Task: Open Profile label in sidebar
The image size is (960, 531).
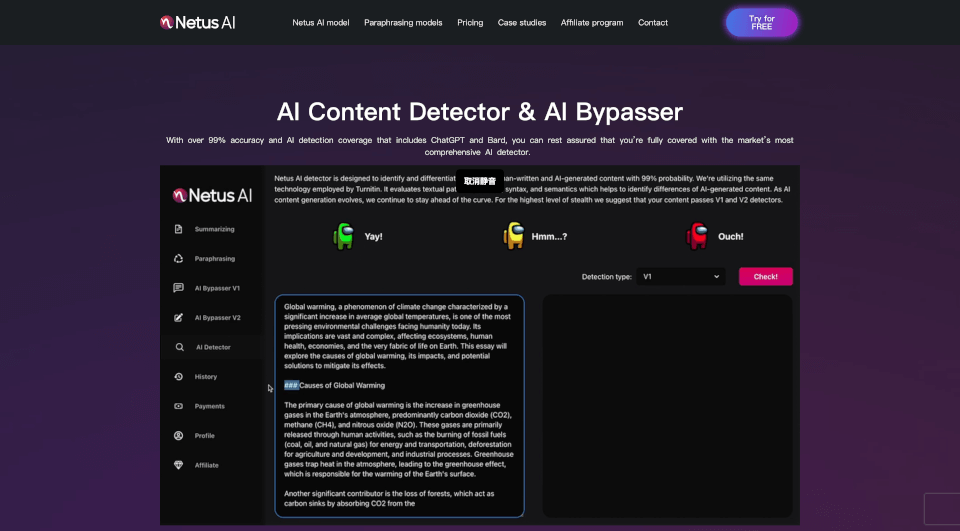Action: tap(204, 435)
